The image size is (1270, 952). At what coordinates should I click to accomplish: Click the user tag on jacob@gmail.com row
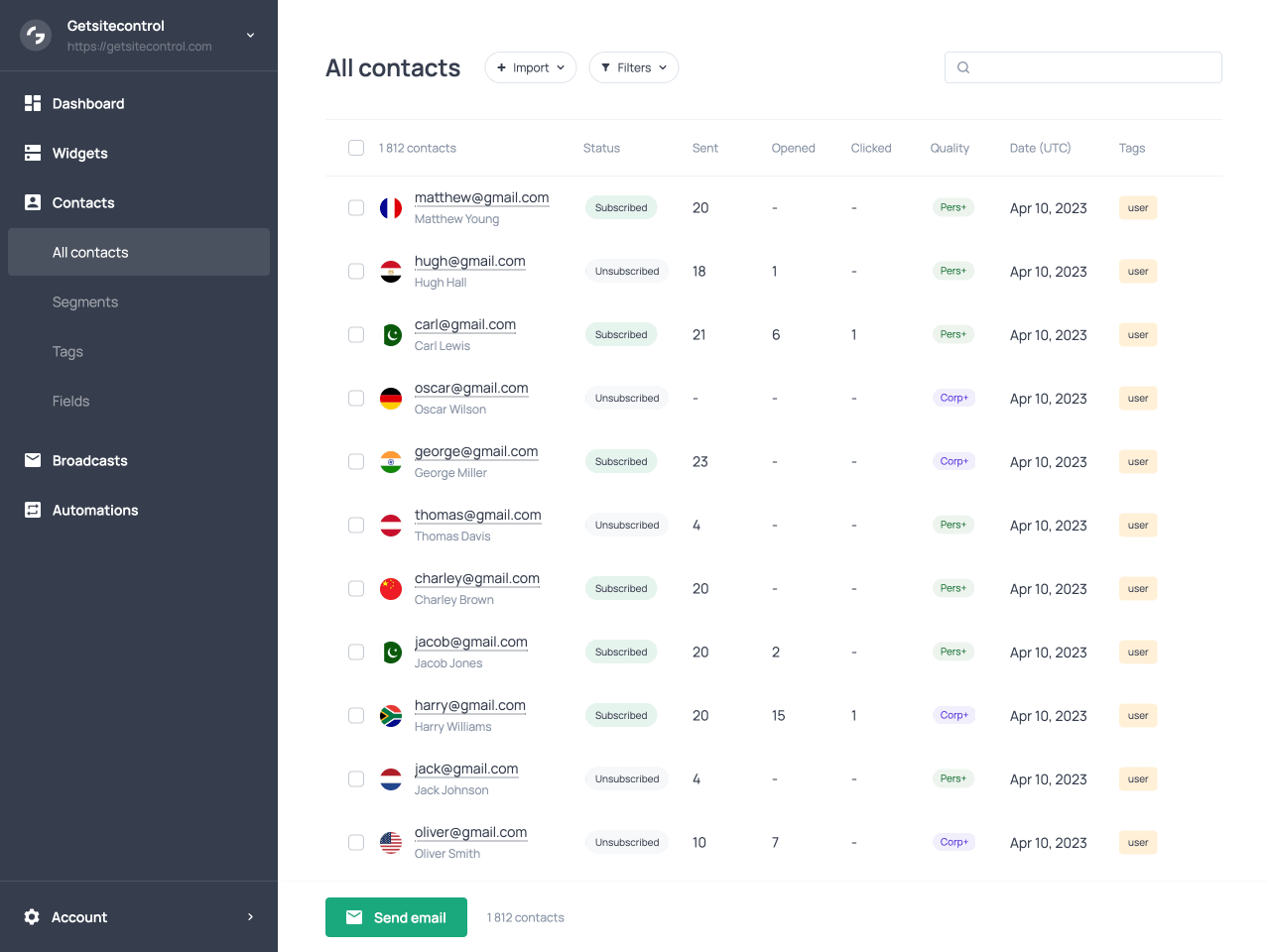pyautogui.click(x=1138, y=653)
